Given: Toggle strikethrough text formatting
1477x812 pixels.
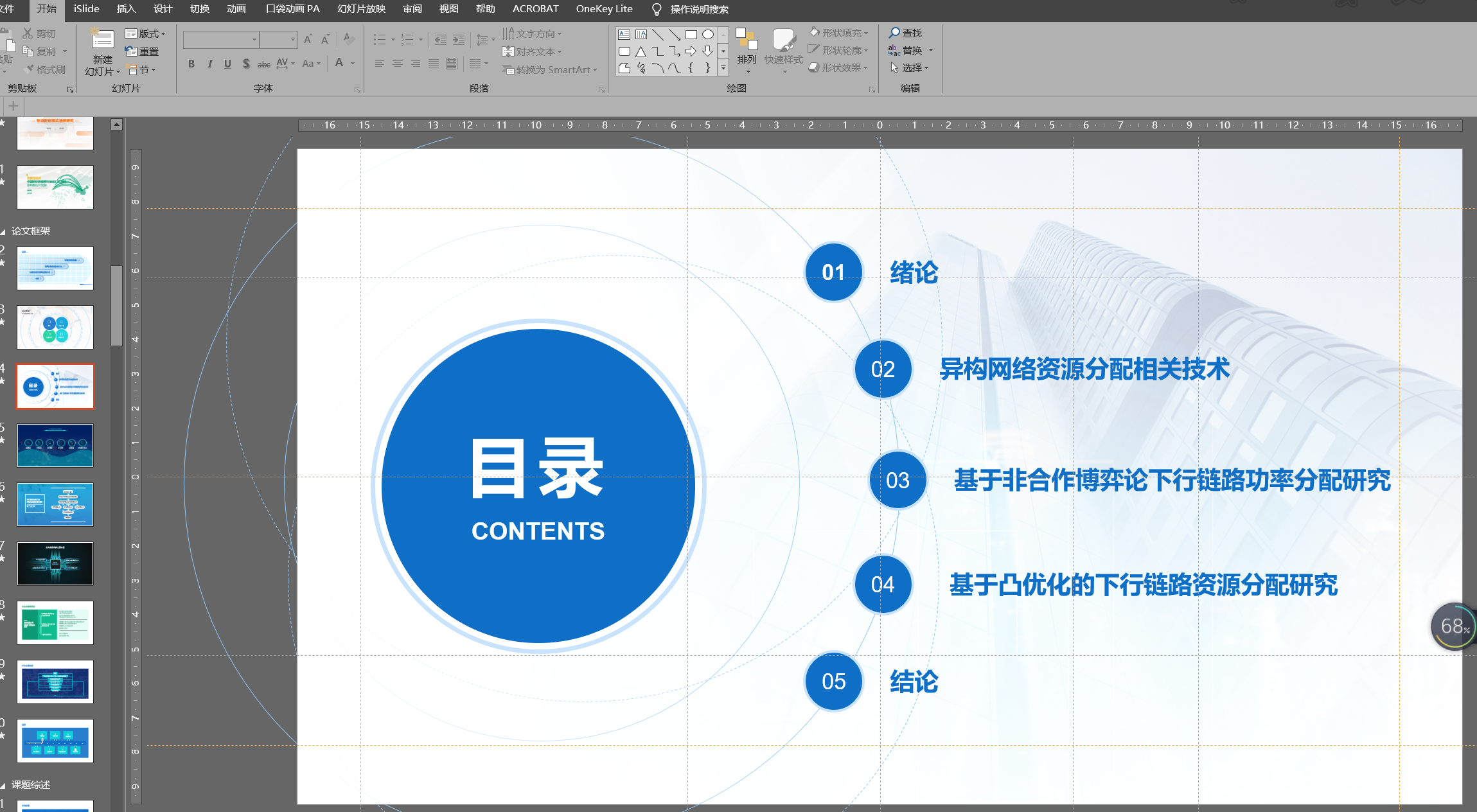Looking at the screenshot, I should [263, 64].
